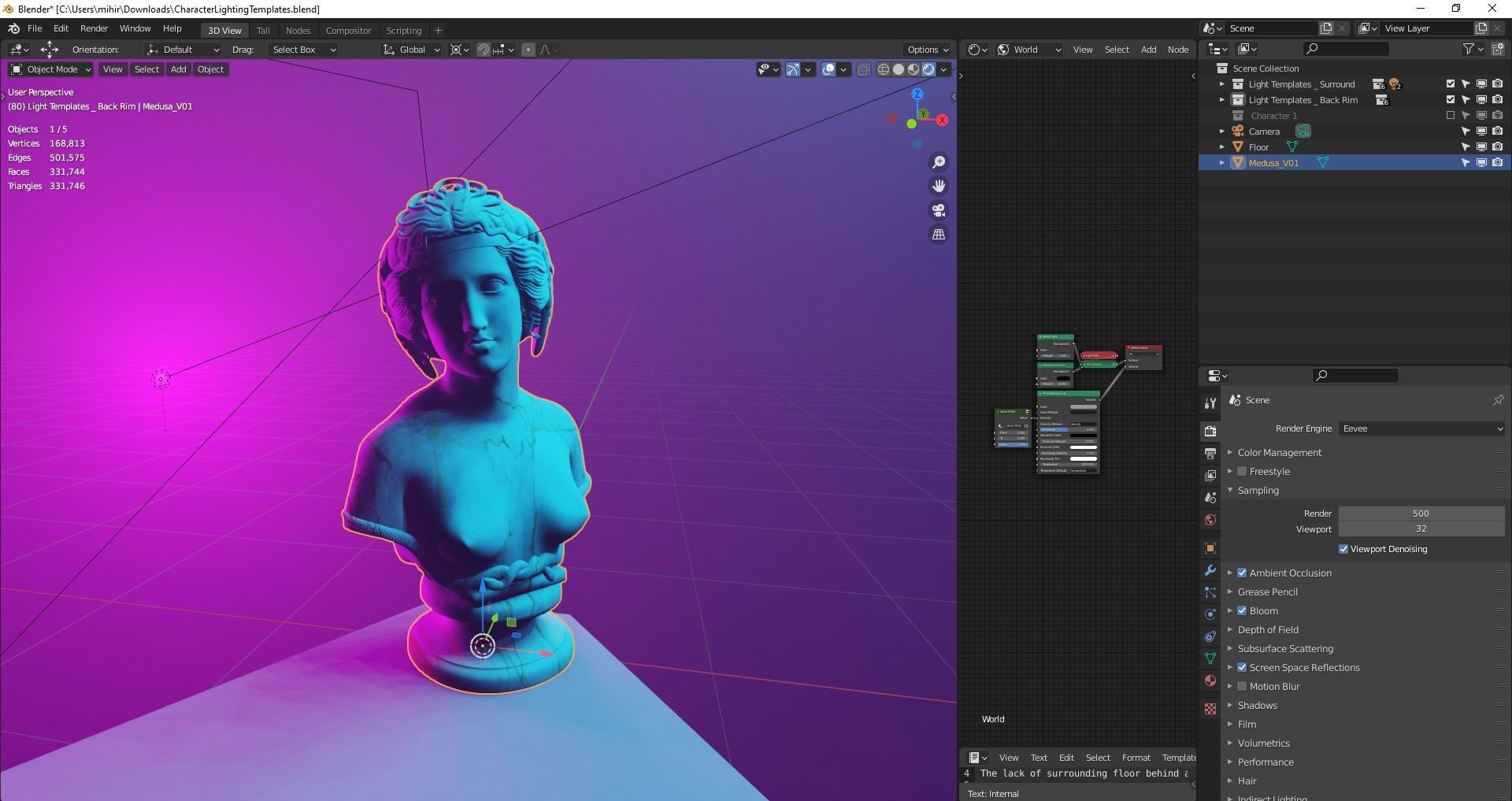Enable the Character 1 collection checkbox
Screen dimensions: 1512x801
click(x=1451, y=116)
